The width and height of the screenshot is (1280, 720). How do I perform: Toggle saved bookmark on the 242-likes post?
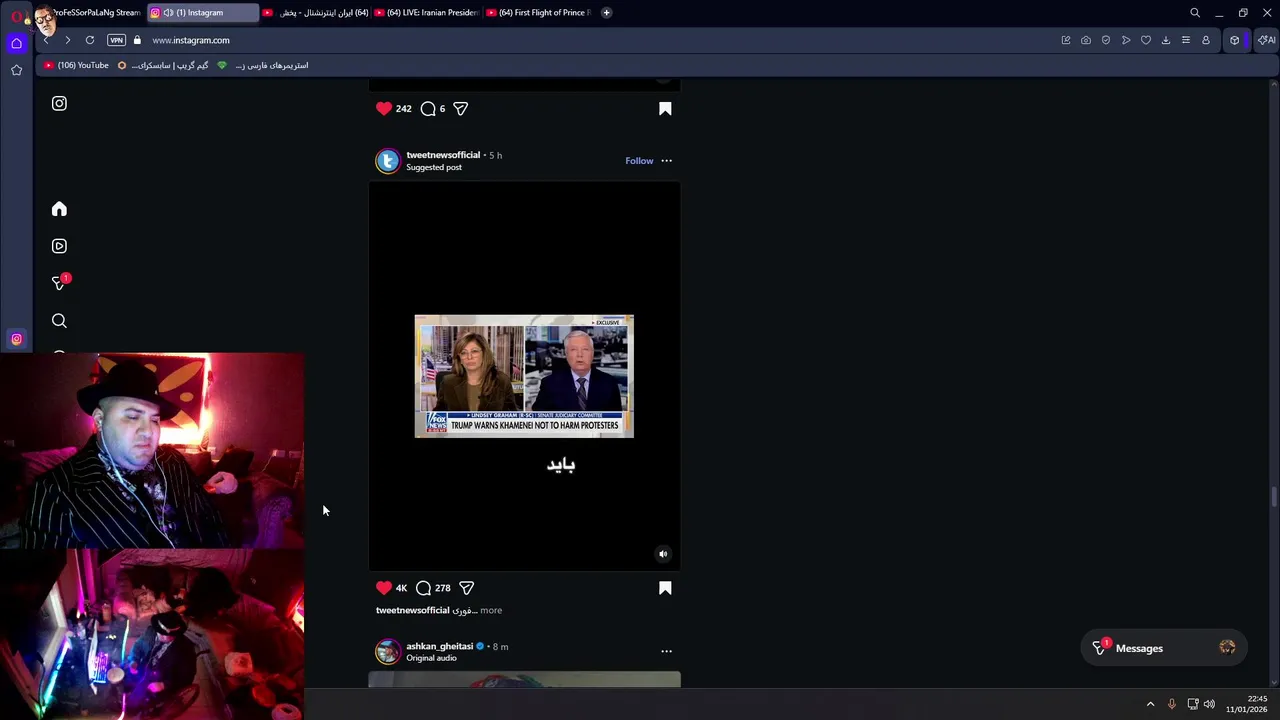665,108
